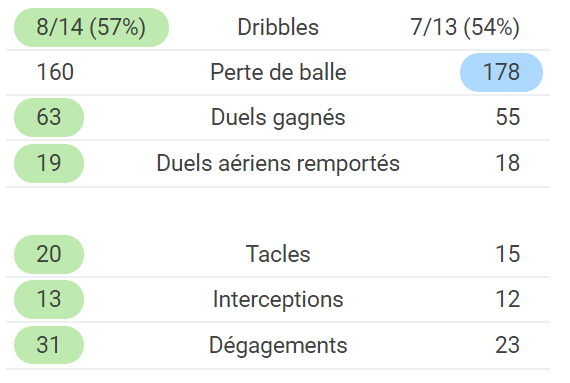The width and height of the screenshot is (570, 383).
Task: Click the green 63 duels won badge
Action: tap(49, 117)
